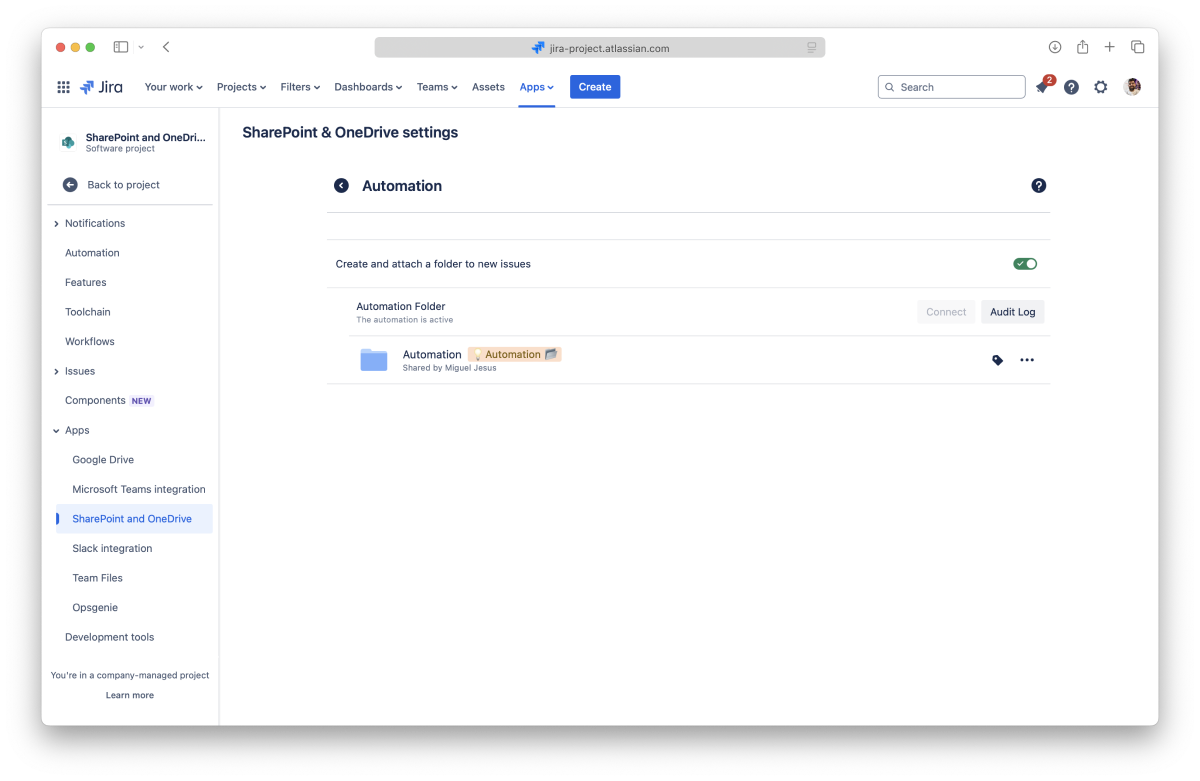
Task: Open the settings gear icon
Action: pyautogui.click(x=1101, y=87)
